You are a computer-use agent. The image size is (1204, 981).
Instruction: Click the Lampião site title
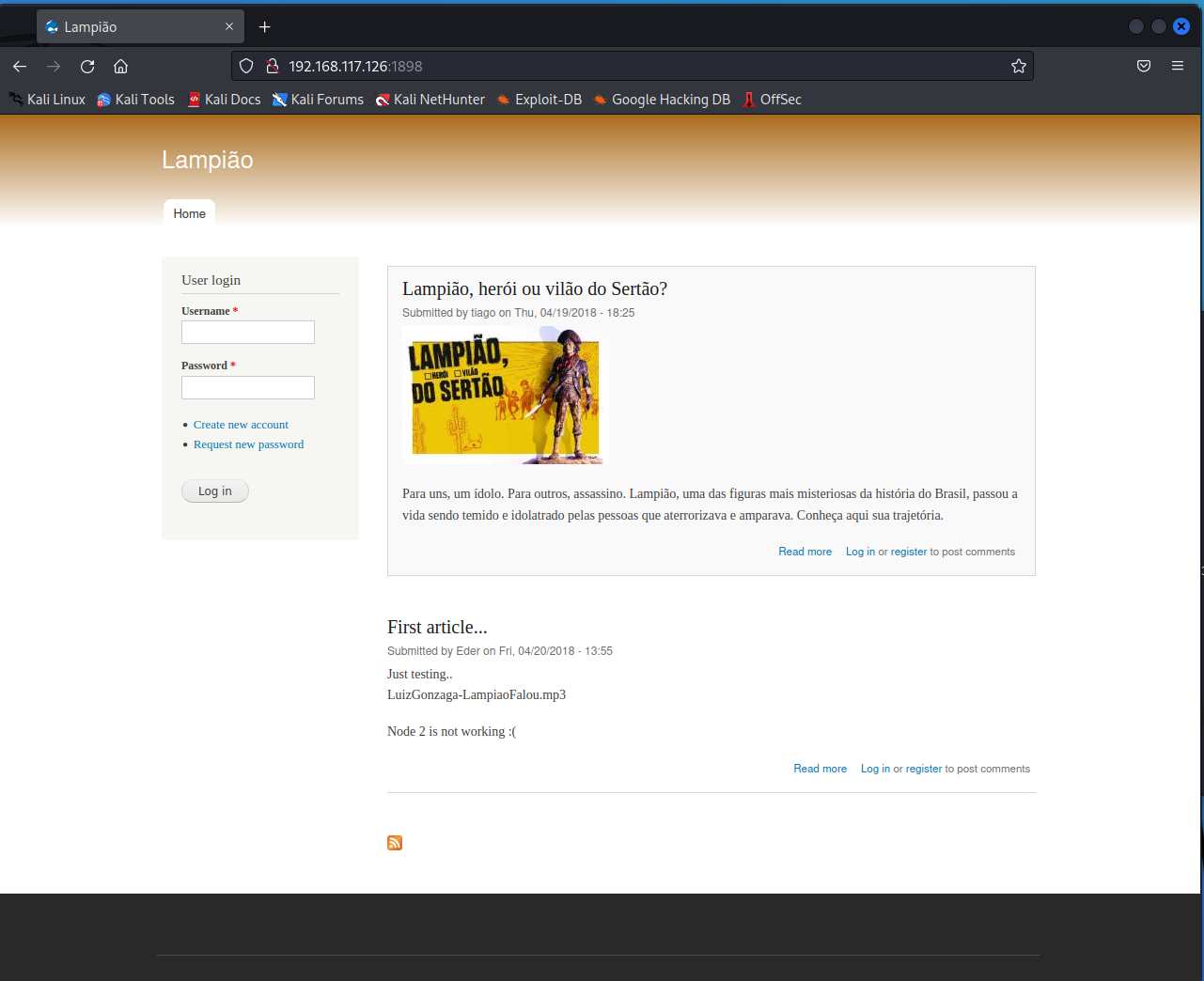(x=208, y=160)
